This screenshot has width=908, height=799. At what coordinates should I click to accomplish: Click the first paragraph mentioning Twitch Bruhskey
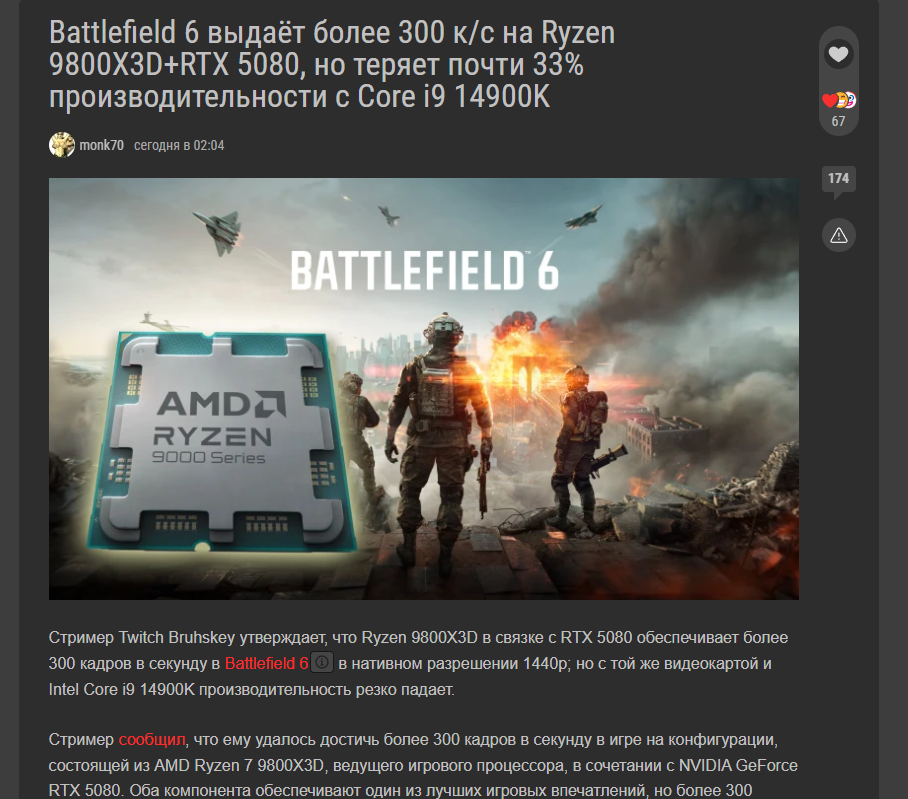[x=418, y=664]
